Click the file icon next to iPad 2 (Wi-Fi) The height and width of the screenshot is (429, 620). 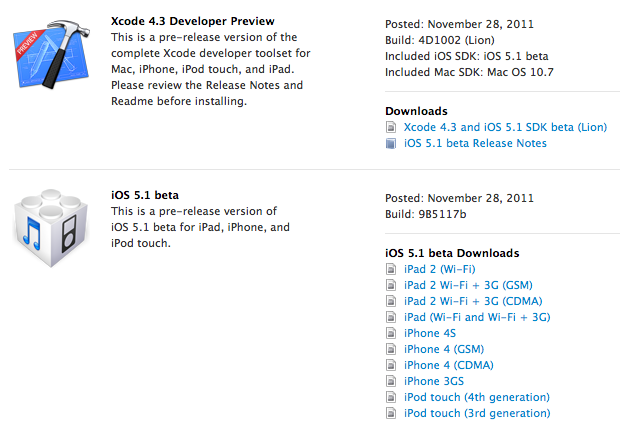point(391,270)
